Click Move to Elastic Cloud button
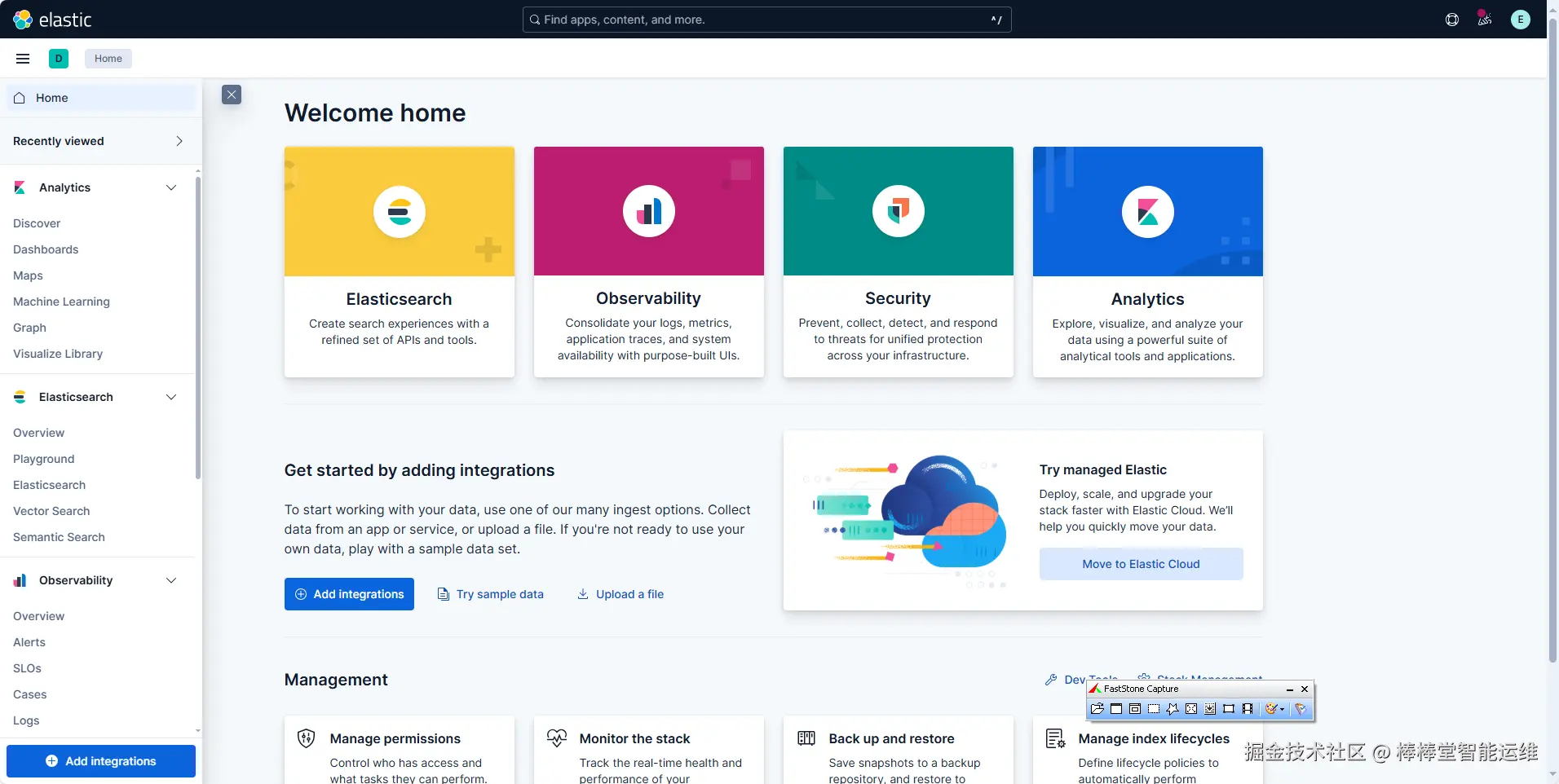The width and height of the screenshot is (1559, 784). tap(1141, 564)
